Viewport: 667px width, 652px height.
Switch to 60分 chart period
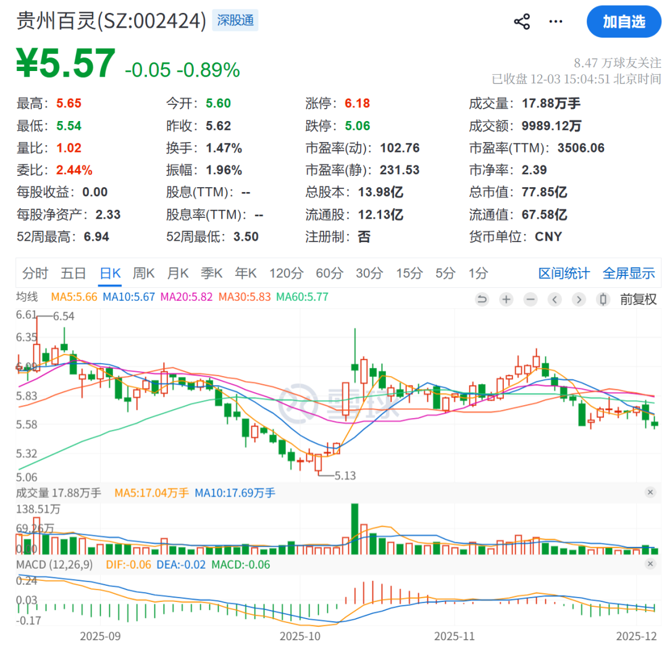pyautogui.click(x=329, y=273)
